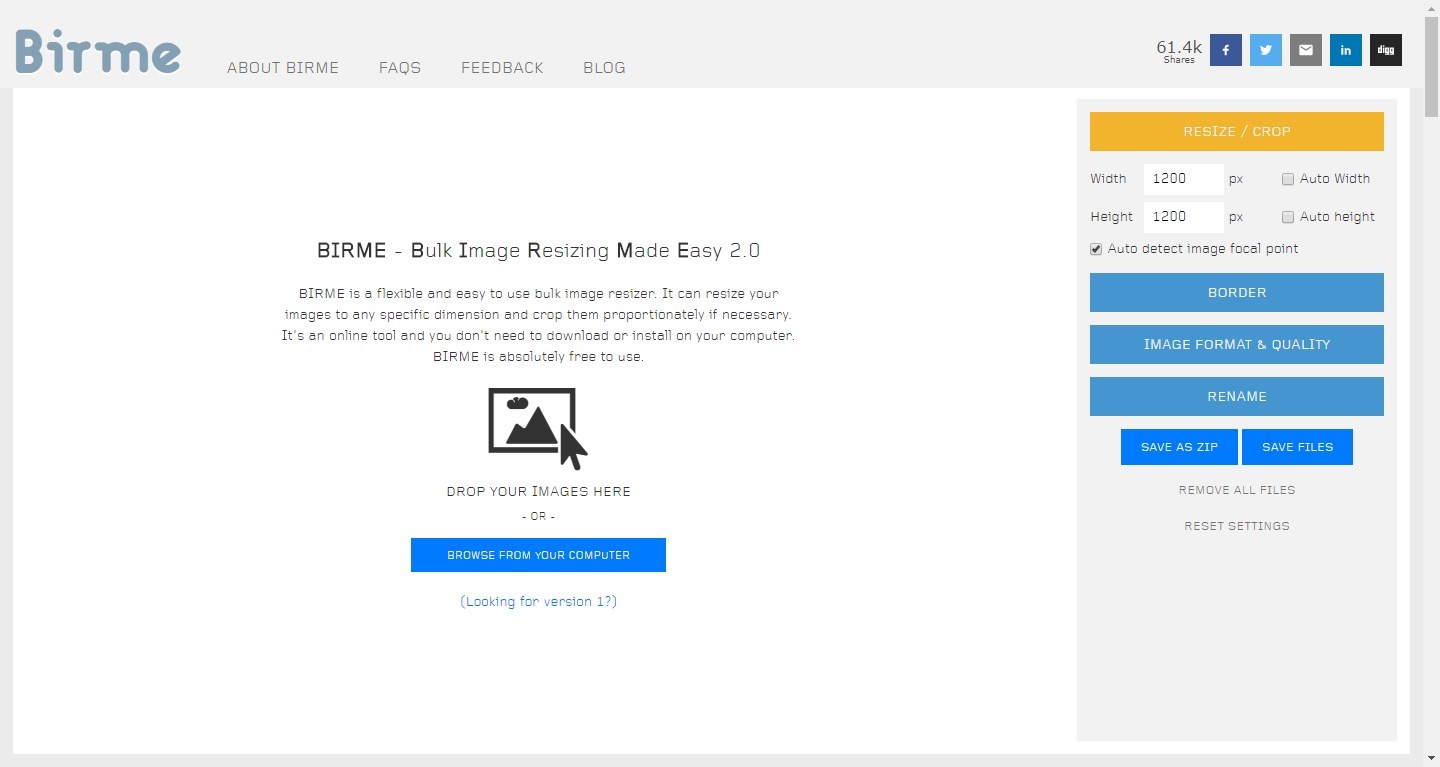
Task: Expand the Rename section
Action: pyautogui.click(x=1237, y=397)
